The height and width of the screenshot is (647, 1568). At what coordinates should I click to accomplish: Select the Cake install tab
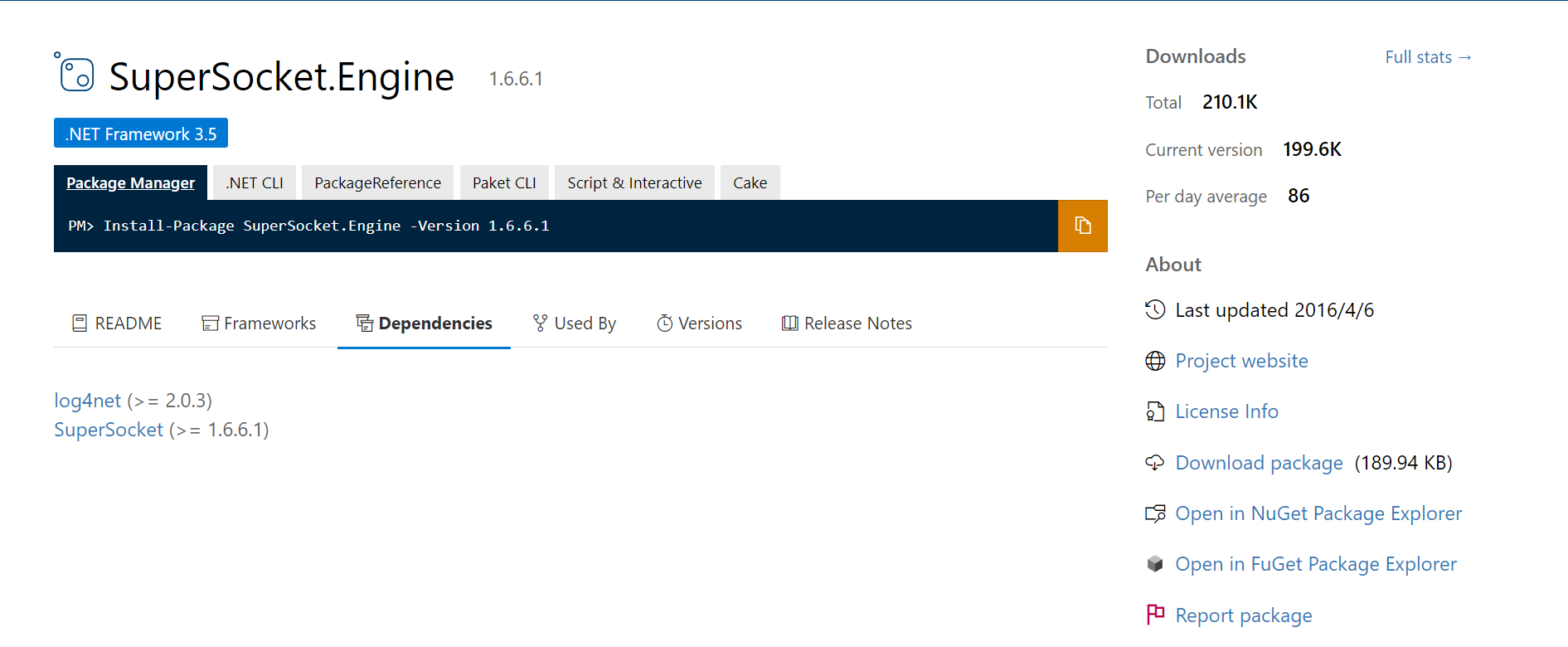pos(750,182)
